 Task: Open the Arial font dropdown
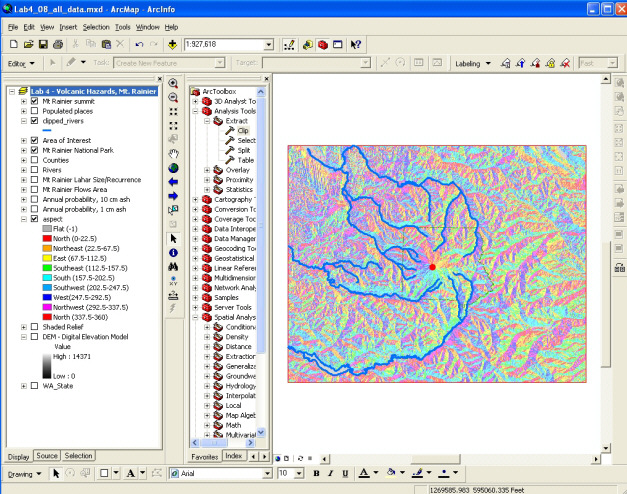(x=267, y=474)
